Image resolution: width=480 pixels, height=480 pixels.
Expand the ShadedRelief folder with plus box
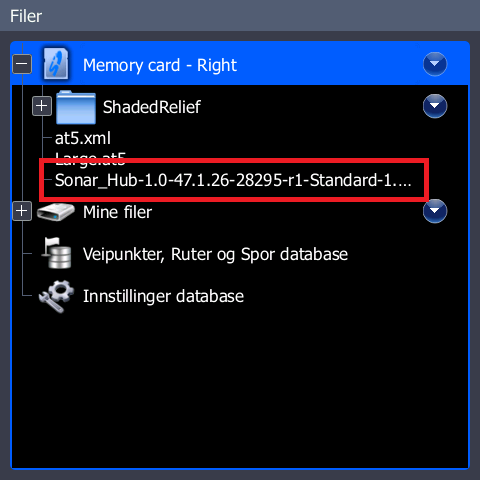point(42,106)
